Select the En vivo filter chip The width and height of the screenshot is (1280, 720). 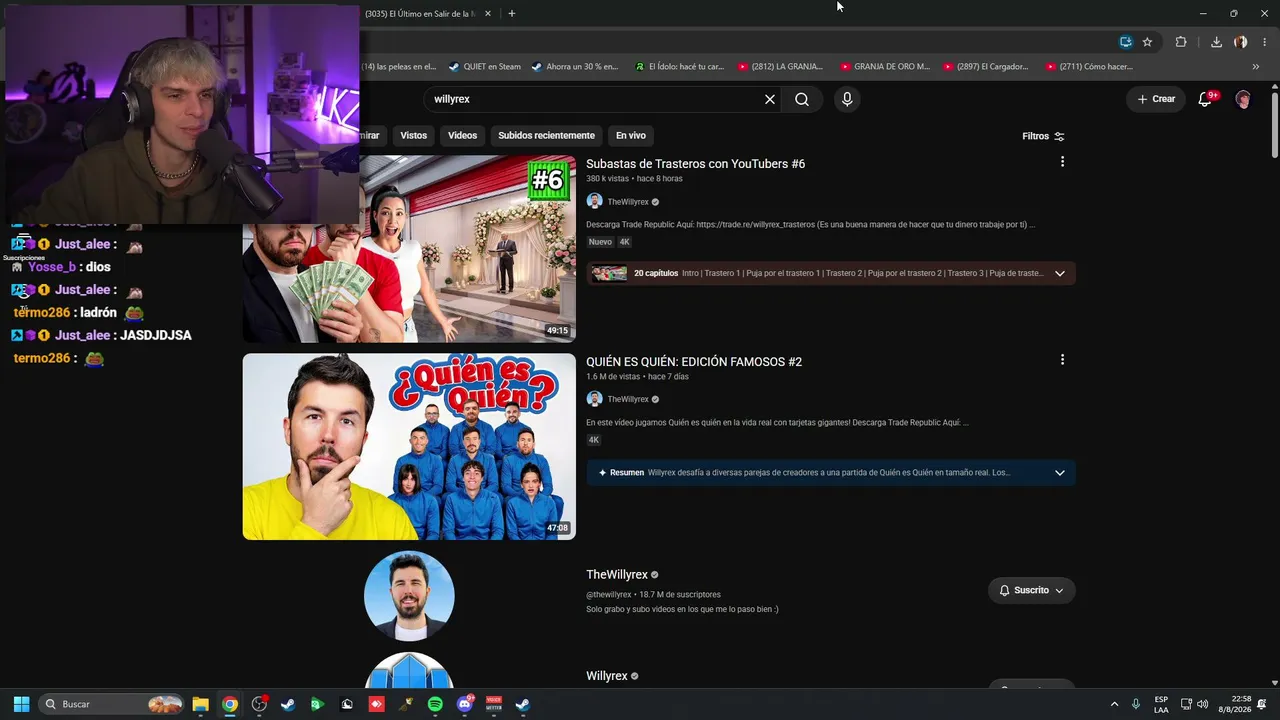click(630, 135)
